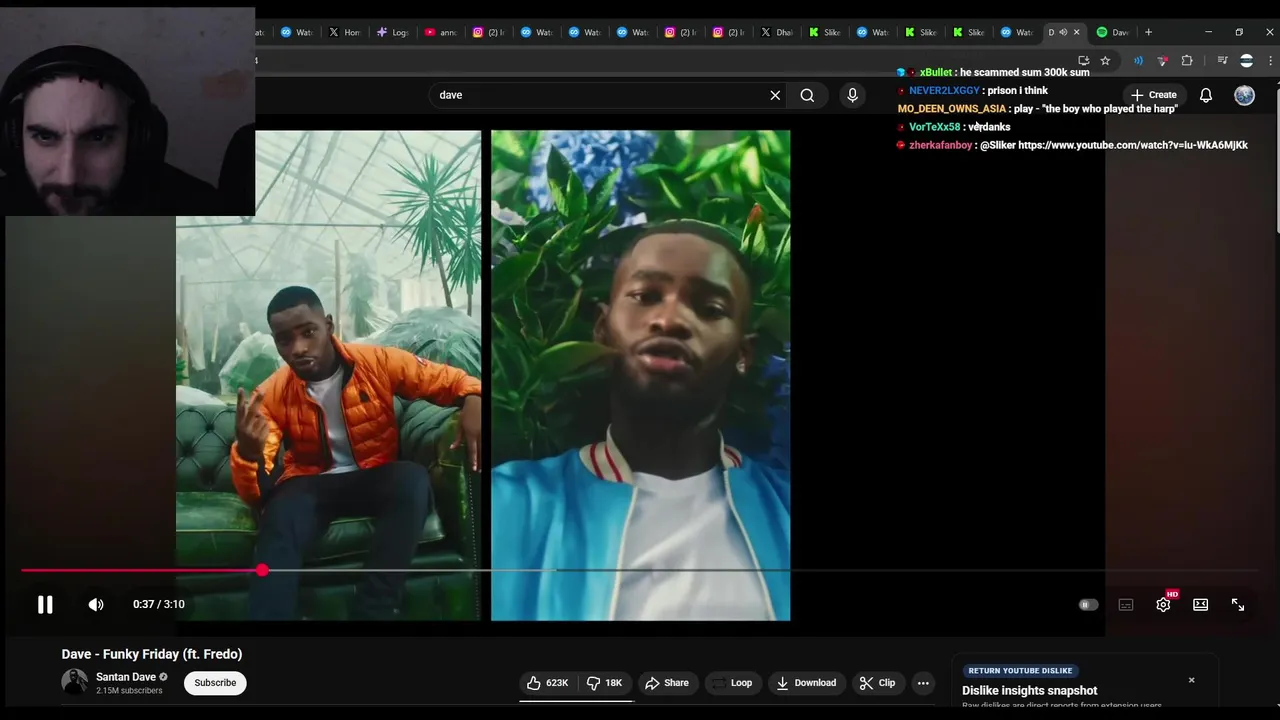The height and width of the screenshot is (720, 1280).
Task: Close the Dislike insights snapshot panel
Action: pyautogui.click(x=1191, y=680)
